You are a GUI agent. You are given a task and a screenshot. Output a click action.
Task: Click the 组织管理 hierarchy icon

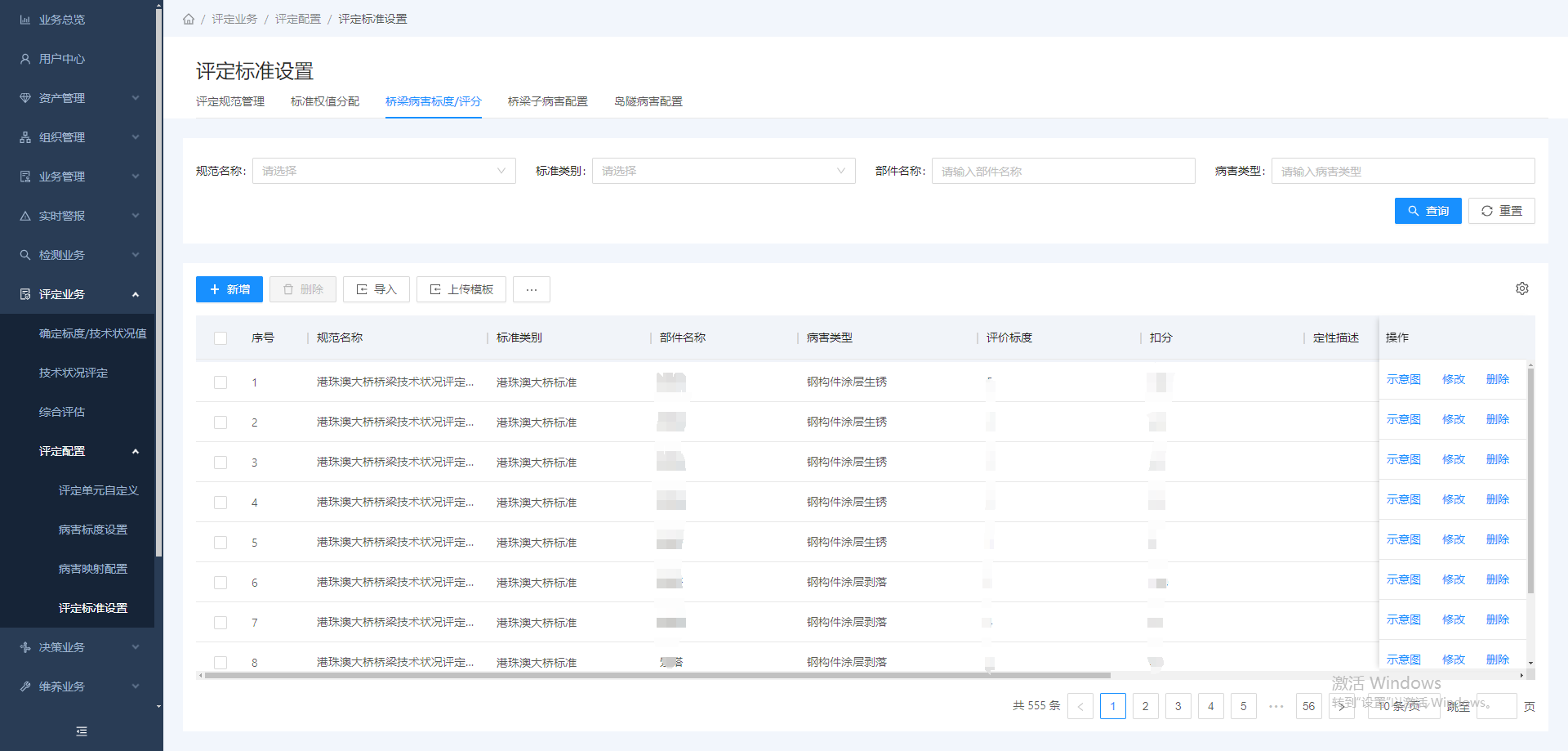tap(25, 137)
